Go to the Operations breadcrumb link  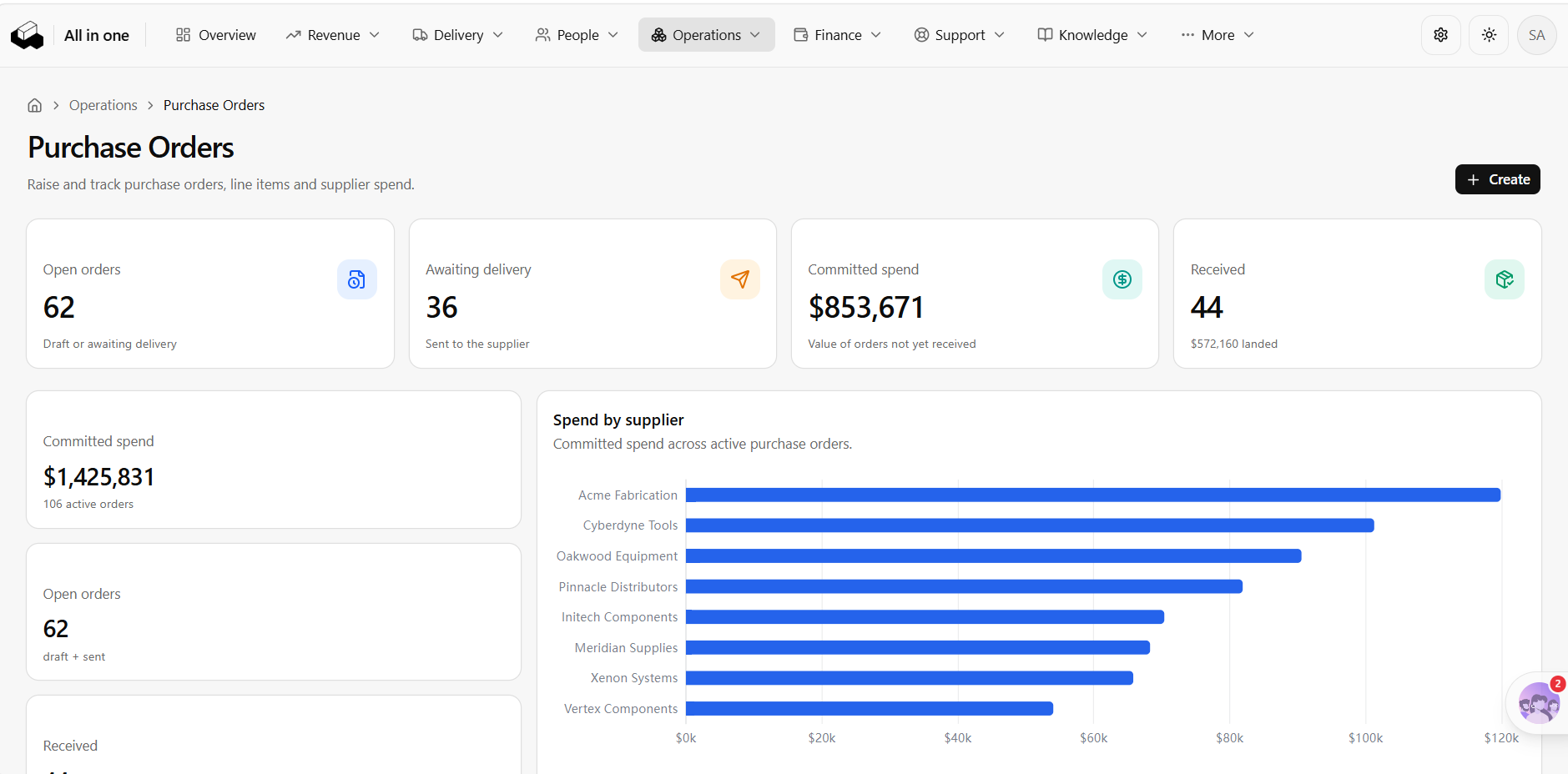[x=103, y=105]
